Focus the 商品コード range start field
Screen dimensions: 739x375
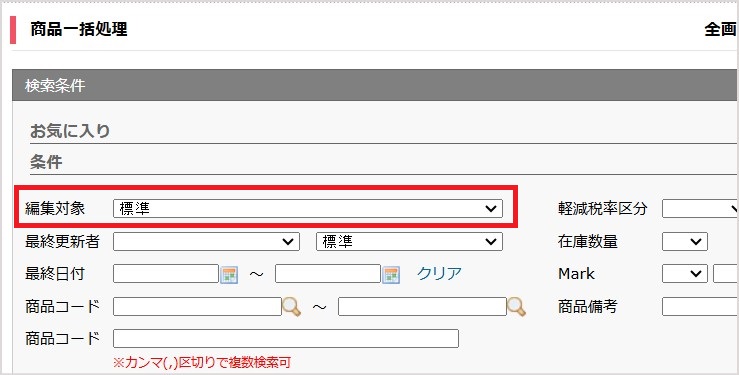pos(197,307)
